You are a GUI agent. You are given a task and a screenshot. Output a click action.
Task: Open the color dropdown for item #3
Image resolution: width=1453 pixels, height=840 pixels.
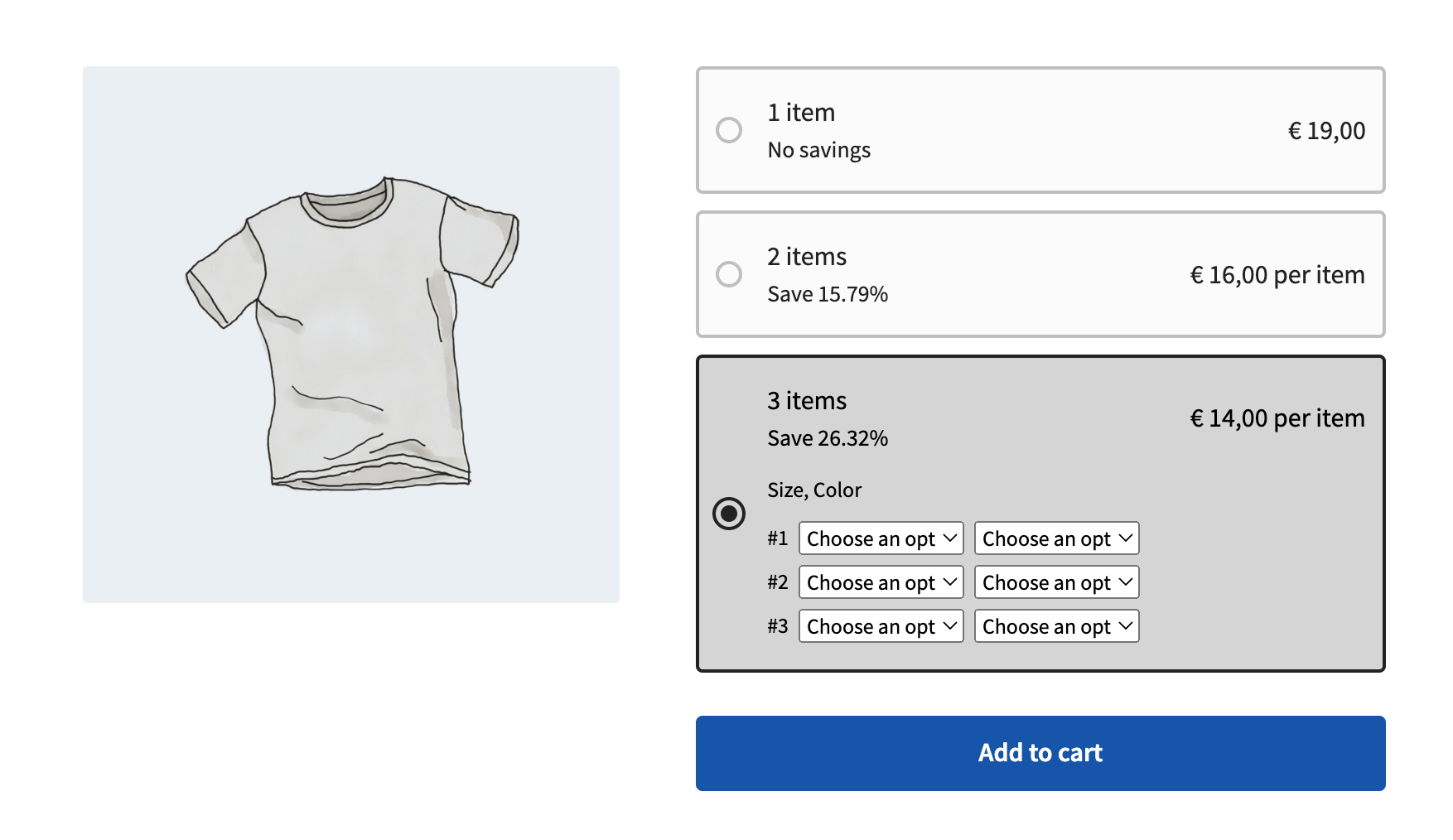coord(1056,626)
